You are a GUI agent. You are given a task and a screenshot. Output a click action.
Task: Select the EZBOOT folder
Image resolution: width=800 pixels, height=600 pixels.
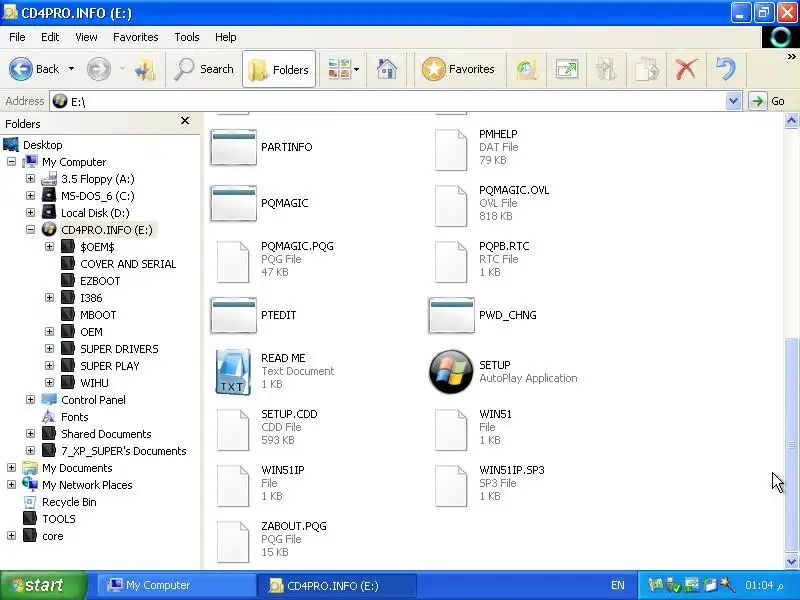100,281
